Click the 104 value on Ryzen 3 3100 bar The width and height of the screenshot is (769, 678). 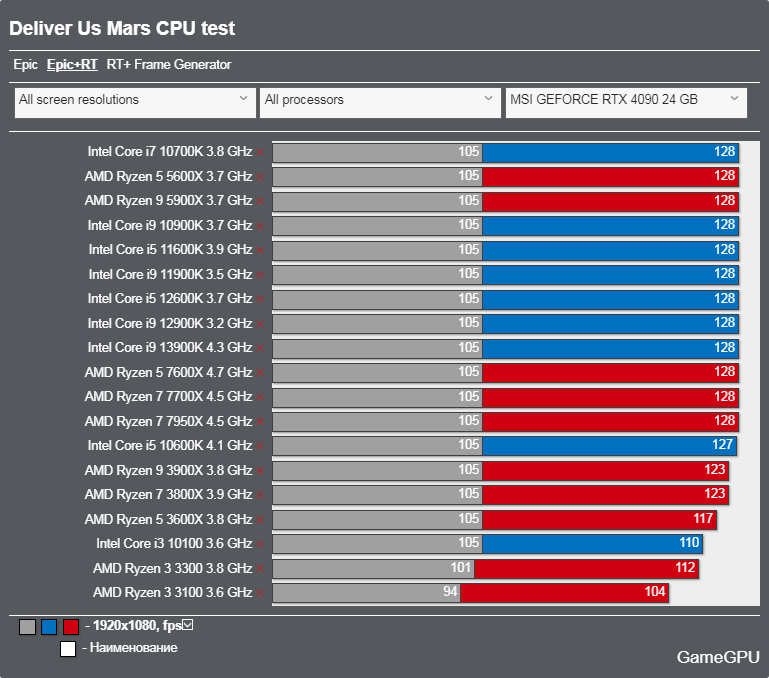pos(655,592)
